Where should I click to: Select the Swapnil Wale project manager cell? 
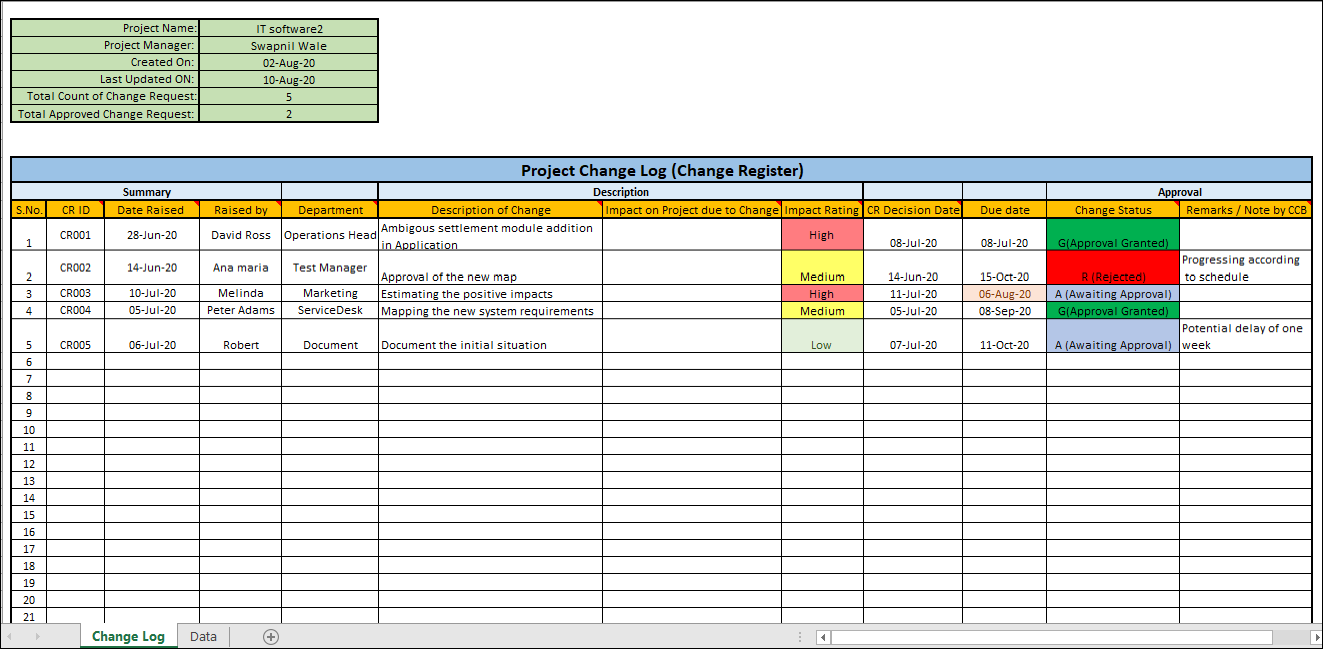click(289, 45)
